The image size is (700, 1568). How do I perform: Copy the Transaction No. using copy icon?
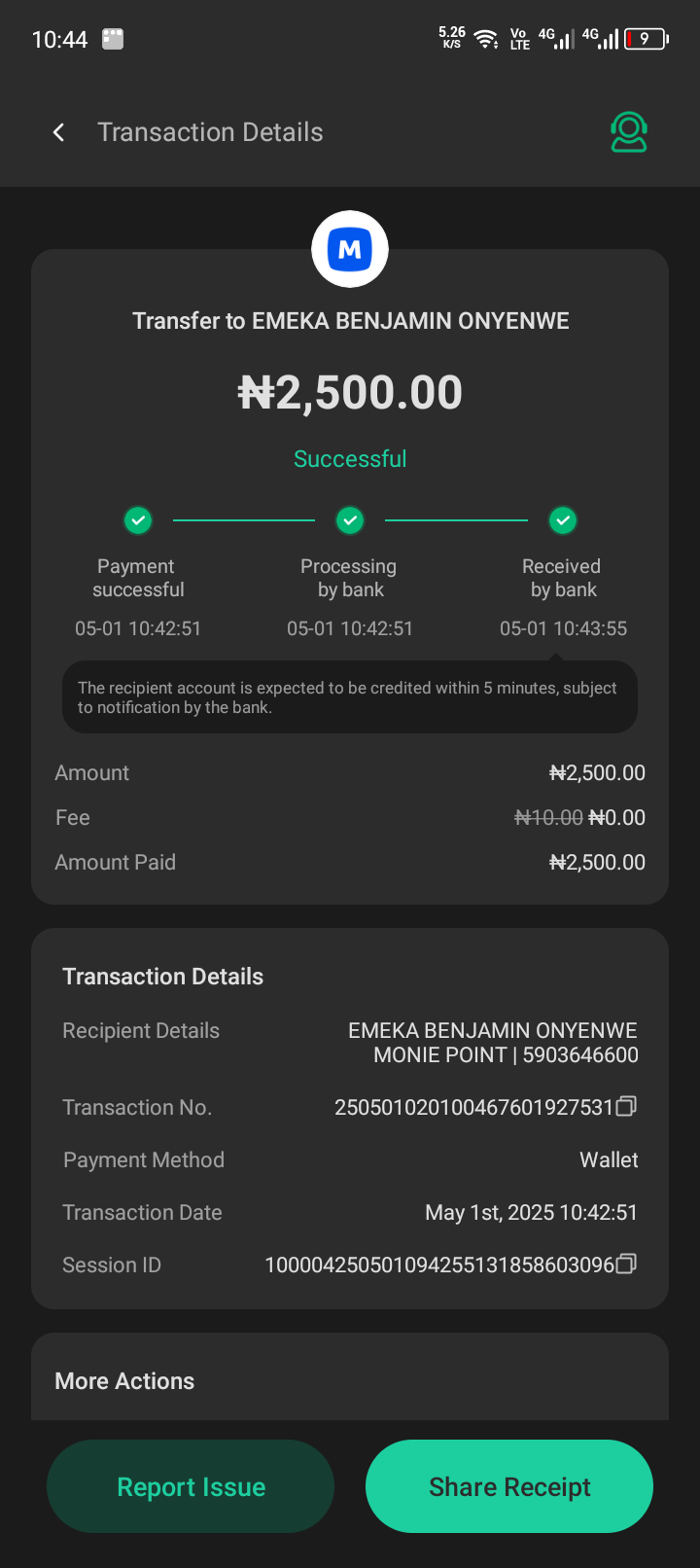[x=627, y=1106]
